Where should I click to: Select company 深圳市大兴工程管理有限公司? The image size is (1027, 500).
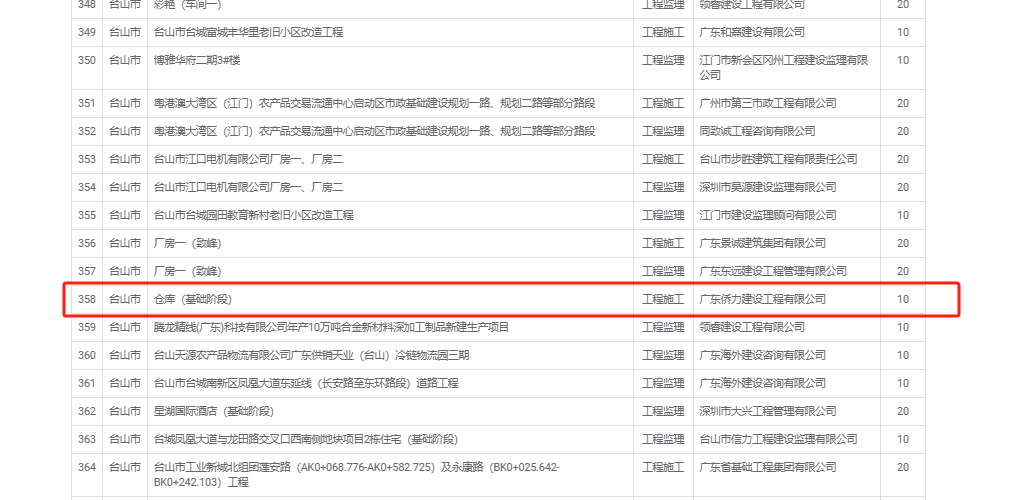click(767, 411)
